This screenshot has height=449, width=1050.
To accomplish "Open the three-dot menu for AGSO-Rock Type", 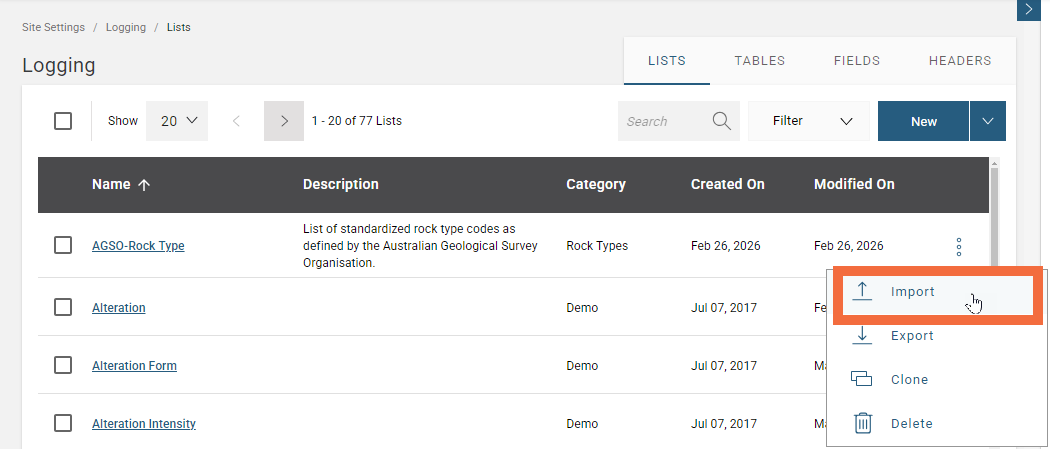I will click(x=958, y=246).
